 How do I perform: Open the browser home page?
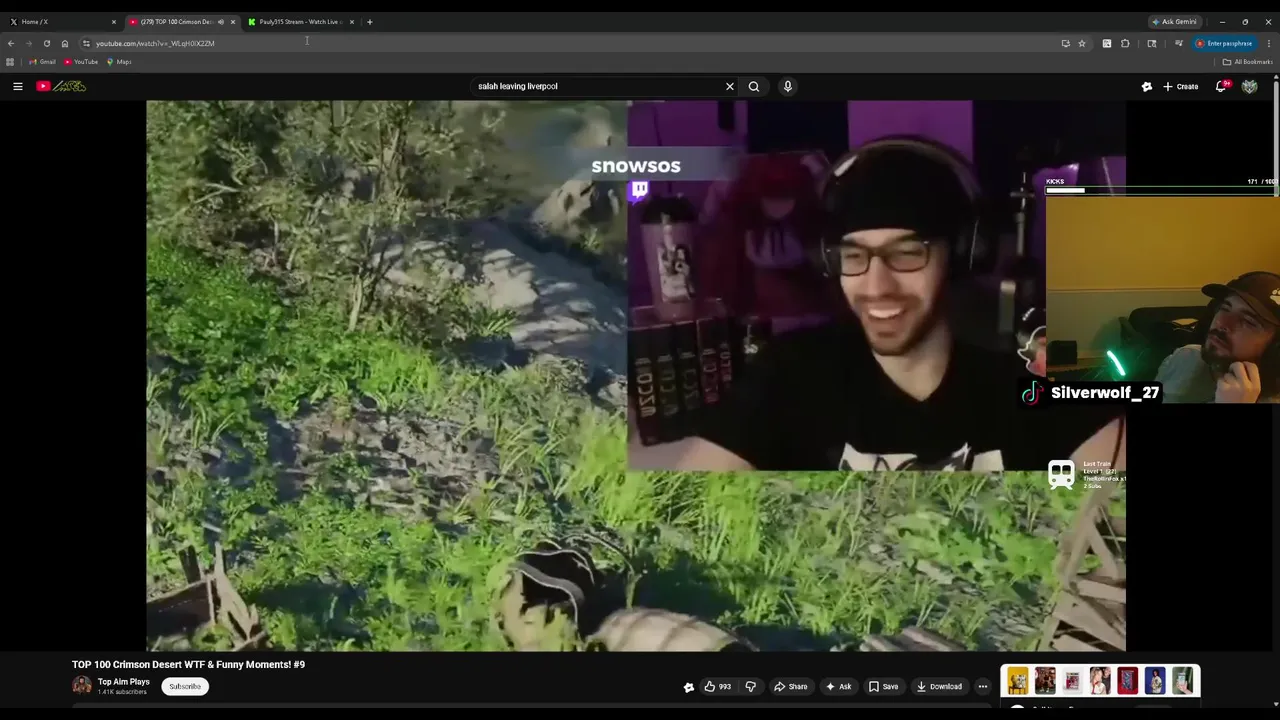[64, 43]
